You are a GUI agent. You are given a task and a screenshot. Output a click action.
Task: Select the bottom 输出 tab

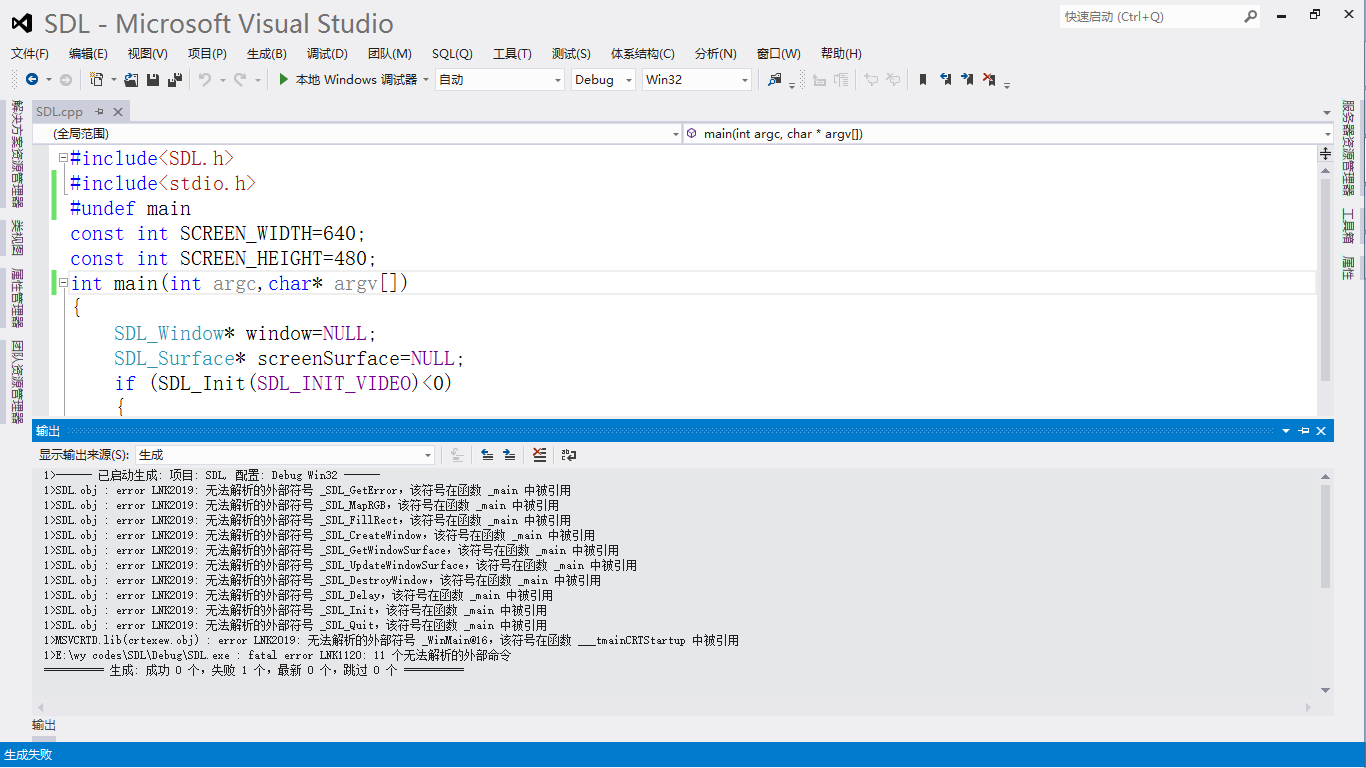click(44, 725)
